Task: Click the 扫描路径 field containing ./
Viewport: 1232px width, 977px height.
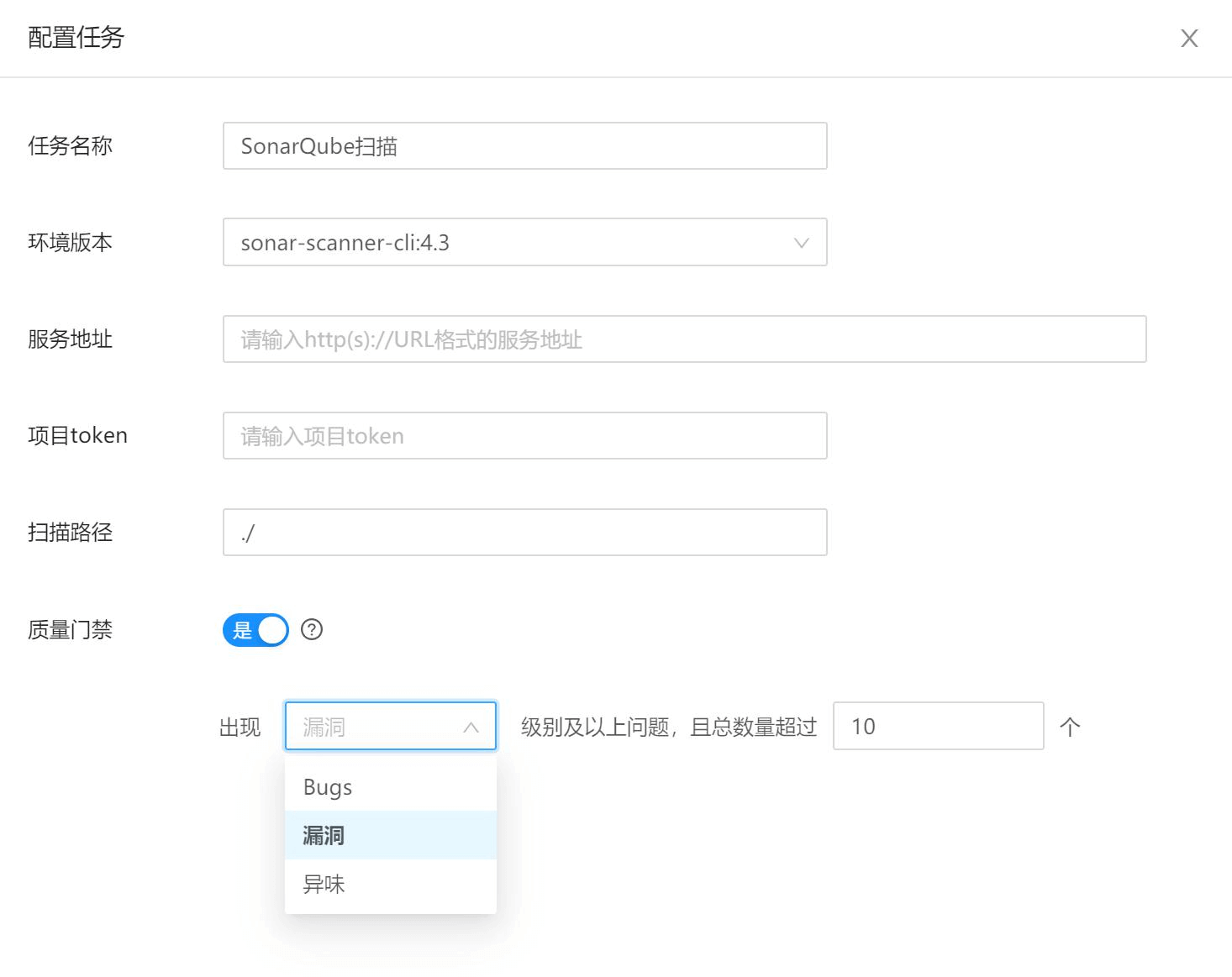Action: (x=524, y=532)
